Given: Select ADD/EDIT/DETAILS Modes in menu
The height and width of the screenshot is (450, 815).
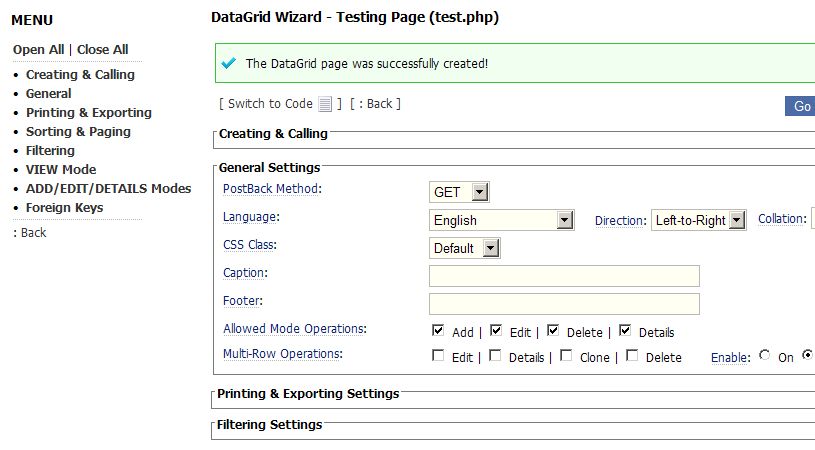Looking at the screenshot, I should (109, 189).
